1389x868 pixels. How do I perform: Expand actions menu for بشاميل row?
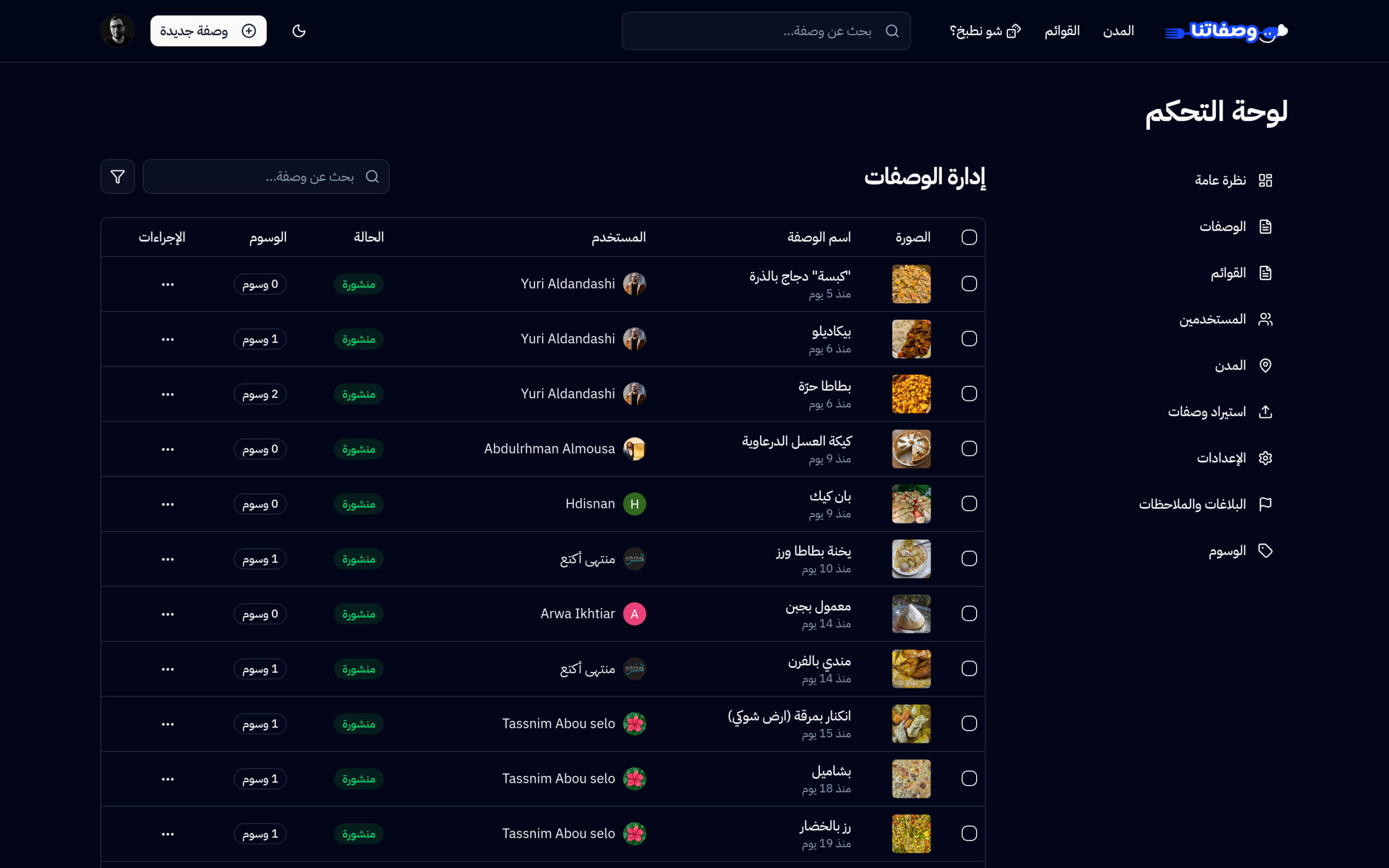pos(168,779)
